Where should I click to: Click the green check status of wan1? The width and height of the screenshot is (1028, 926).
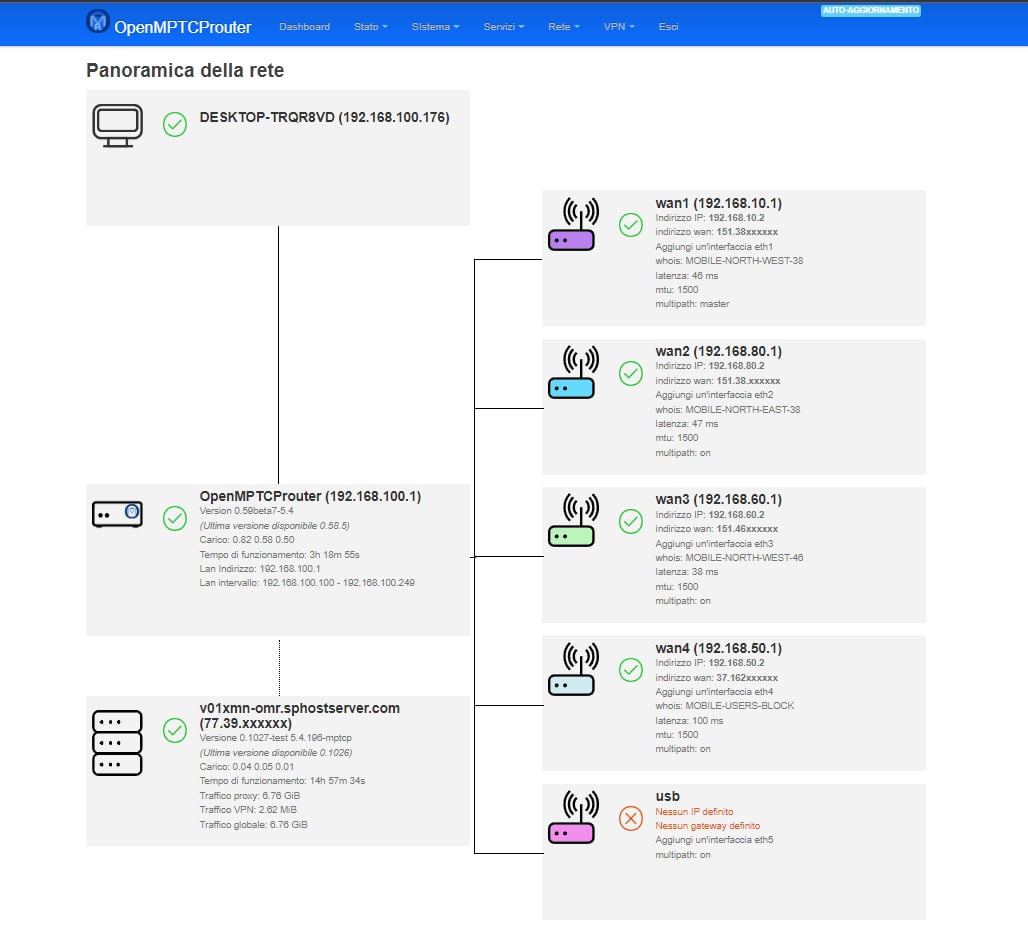pos(631,225)
